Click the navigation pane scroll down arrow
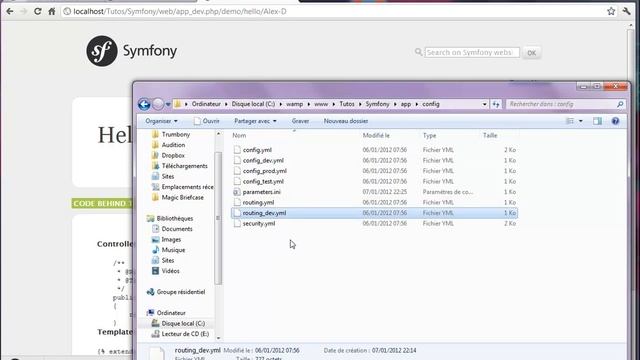Viewport: 640px width, 360px height. 218,338
